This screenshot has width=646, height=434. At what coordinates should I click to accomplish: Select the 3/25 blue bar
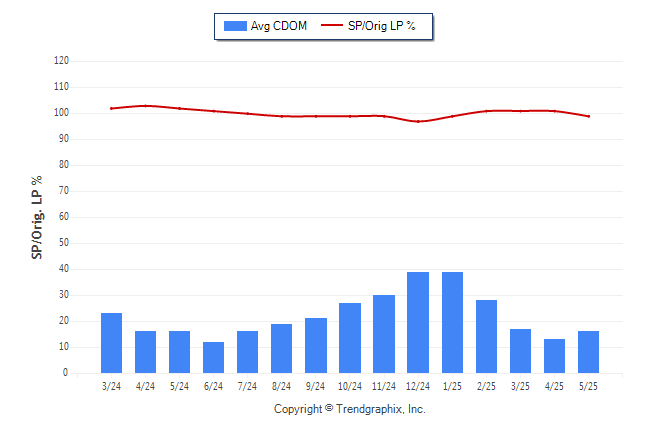click(520, 351)
